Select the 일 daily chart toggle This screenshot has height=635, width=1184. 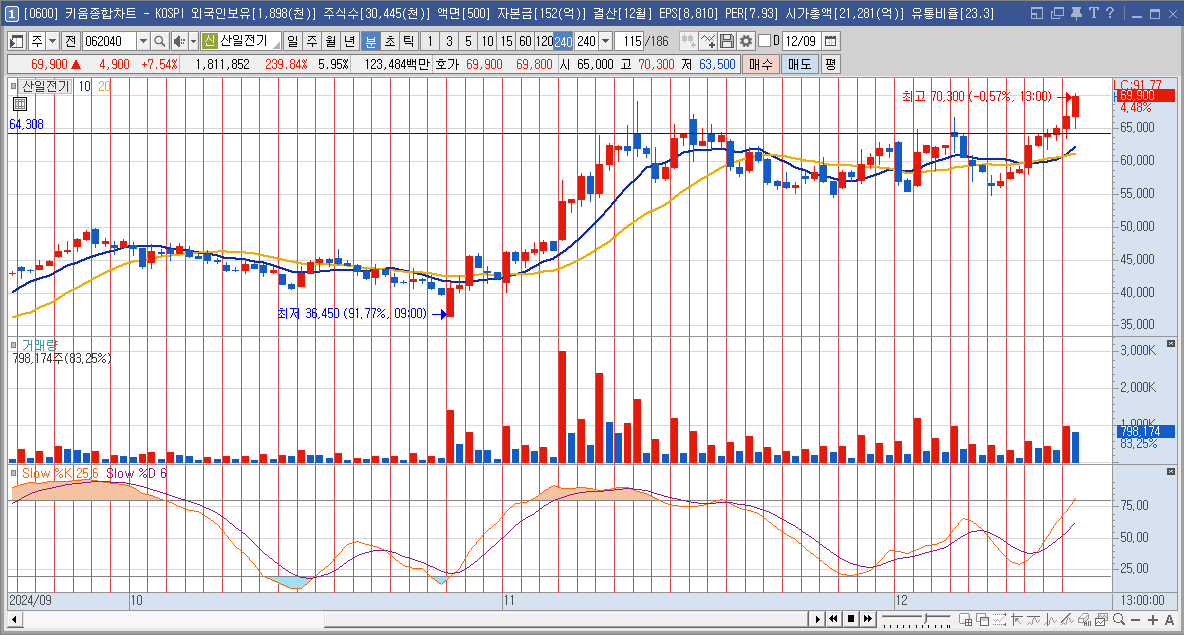tap(293, 42)
